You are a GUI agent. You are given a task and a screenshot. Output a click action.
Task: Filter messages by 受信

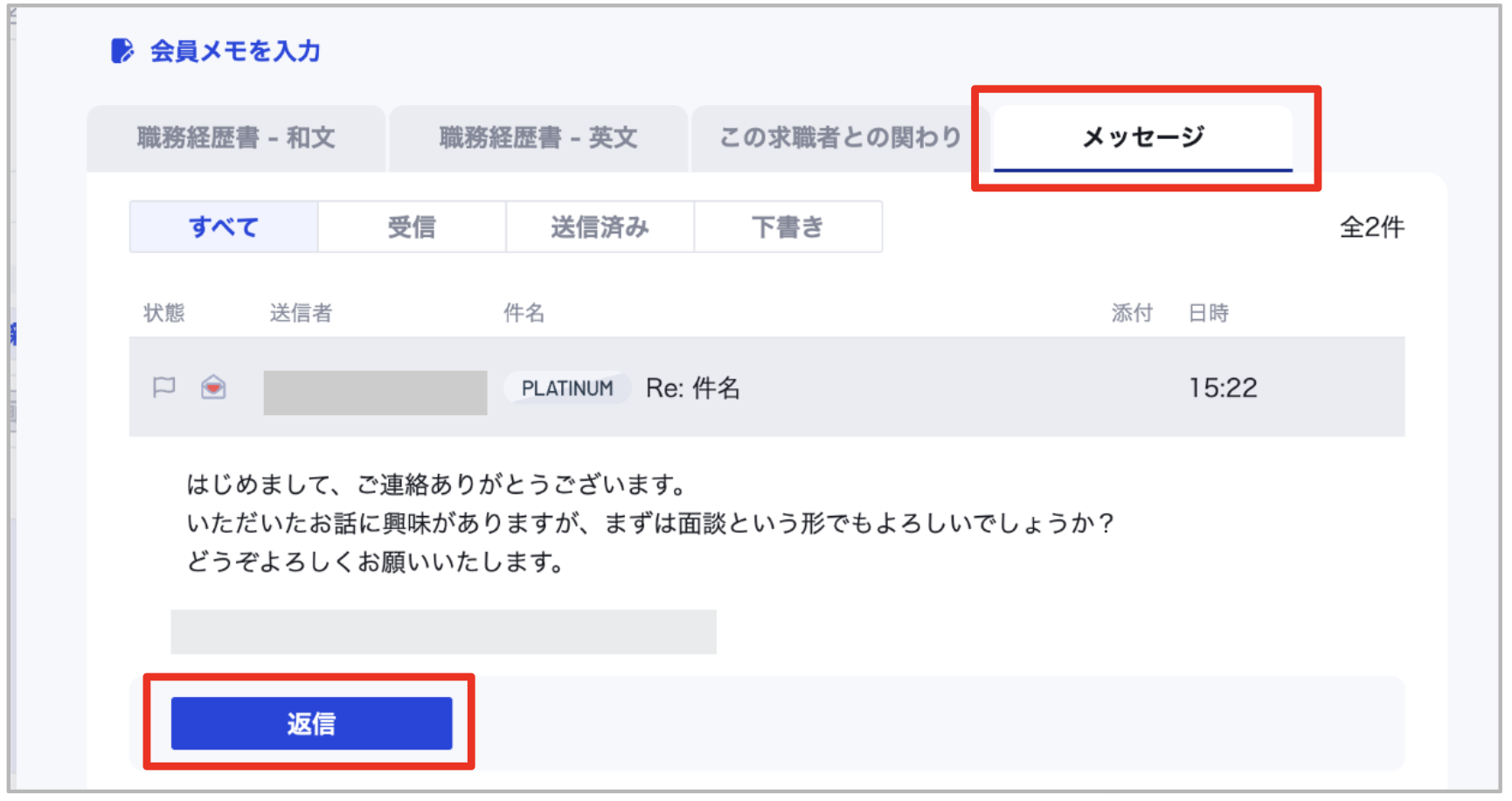pos(412,227)
